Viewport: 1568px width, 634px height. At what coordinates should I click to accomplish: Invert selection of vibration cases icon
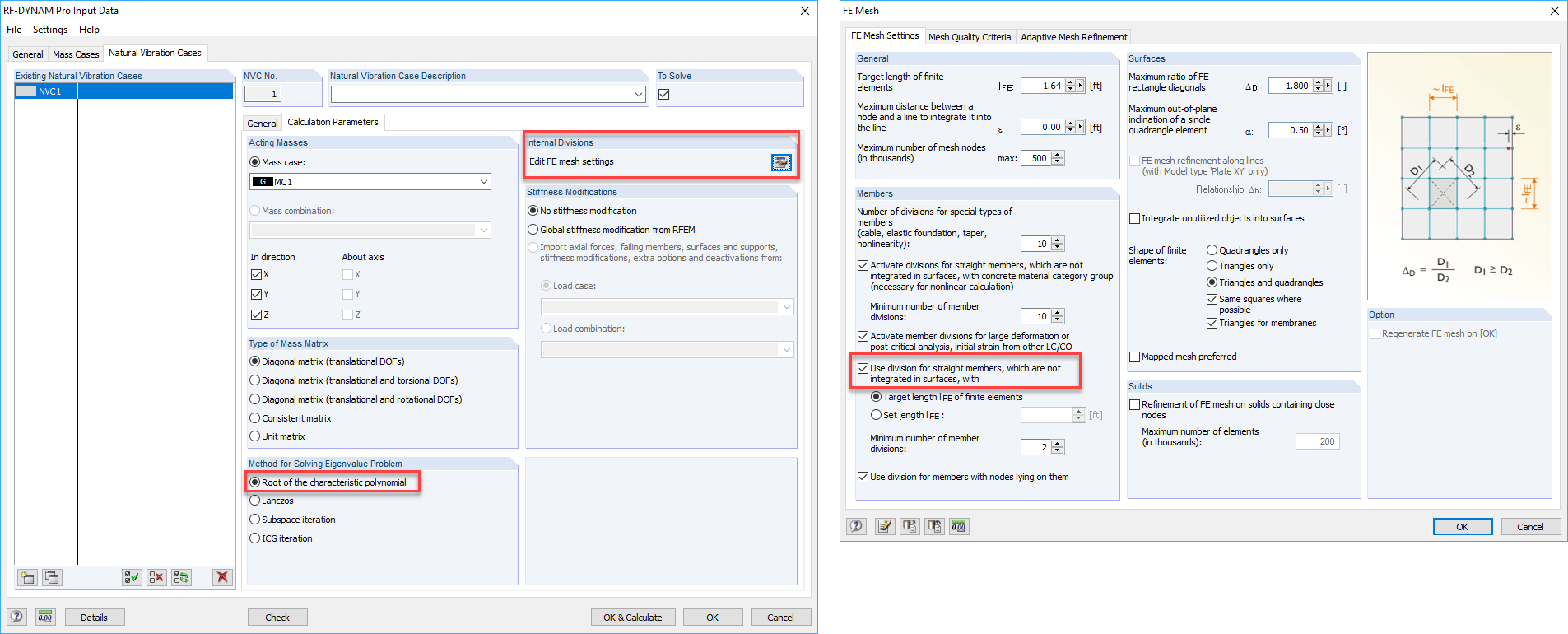coord(181,577)
